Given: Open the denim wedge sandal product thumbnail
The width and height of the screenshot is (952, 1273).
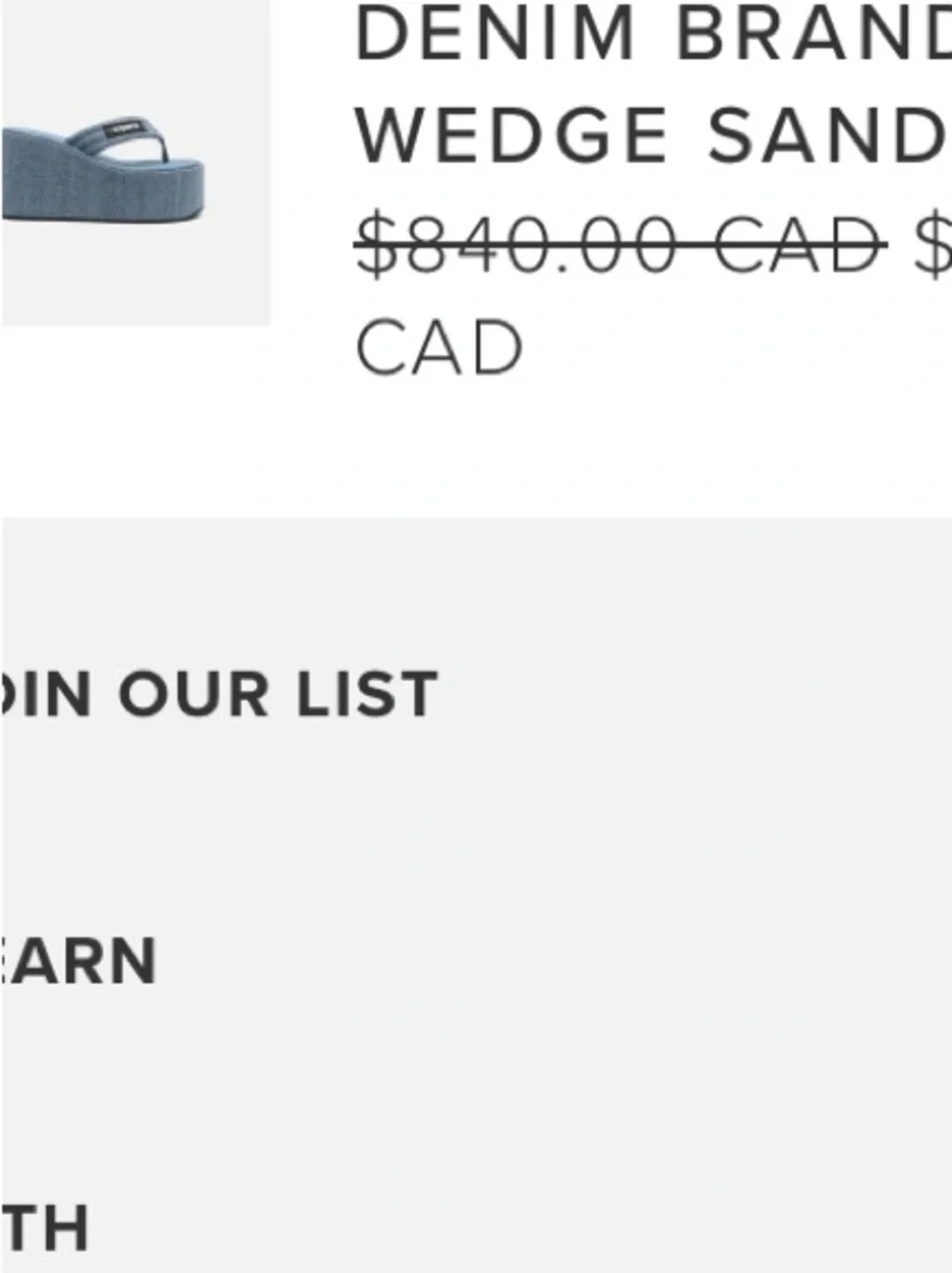Looking at the screenshot, I should tap(134, 162).
